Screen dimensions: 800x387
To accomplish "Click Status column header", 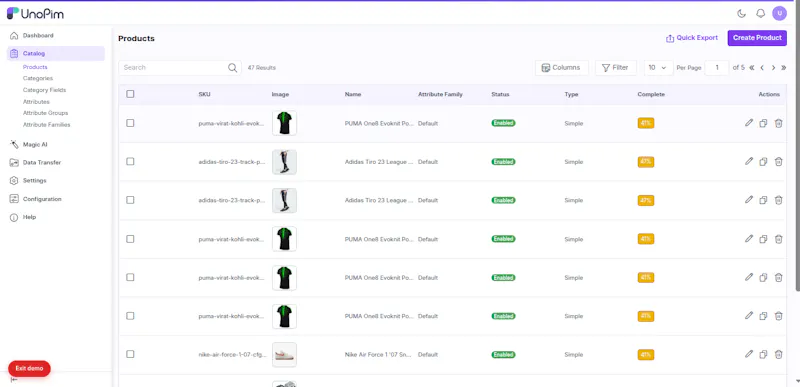I will 500,94.
